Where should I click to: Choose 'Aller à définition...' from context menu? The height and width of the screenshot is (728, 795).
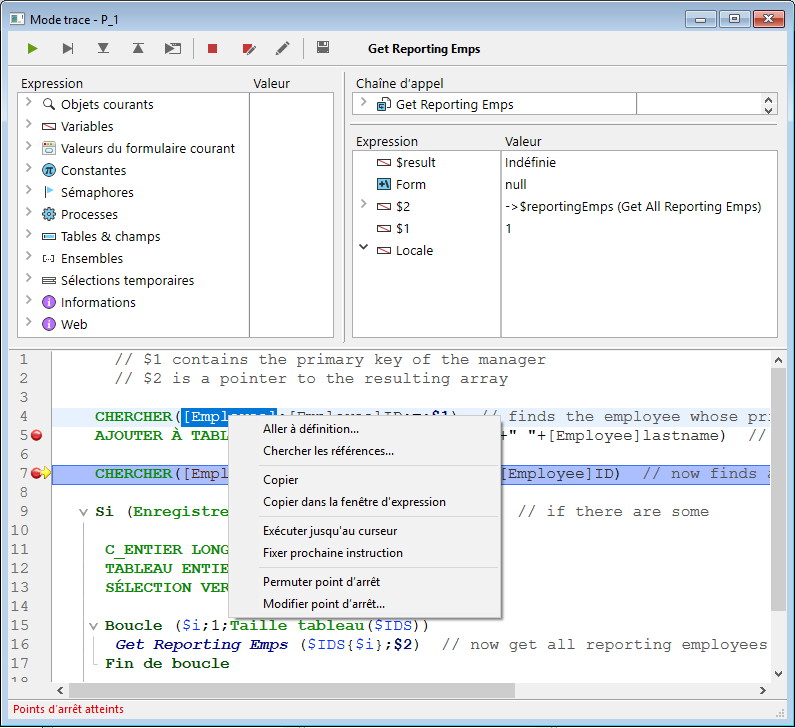[x=310, y=429]
